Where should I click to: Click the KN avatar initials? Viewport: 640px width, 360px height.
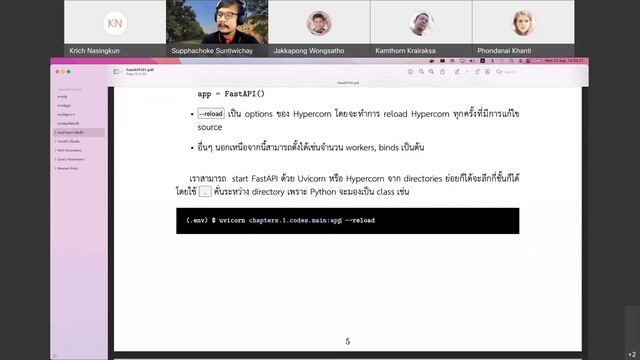pos(115,23)
